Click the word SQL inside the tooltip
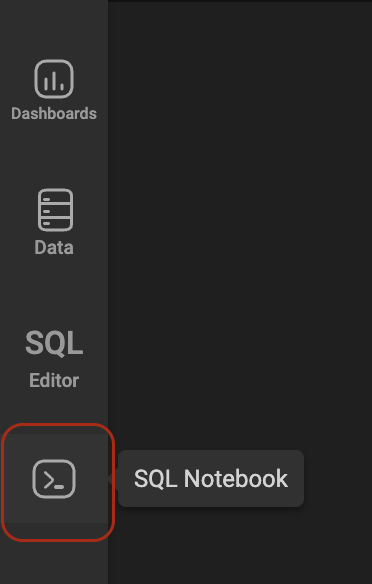 [x=155, y=479]
